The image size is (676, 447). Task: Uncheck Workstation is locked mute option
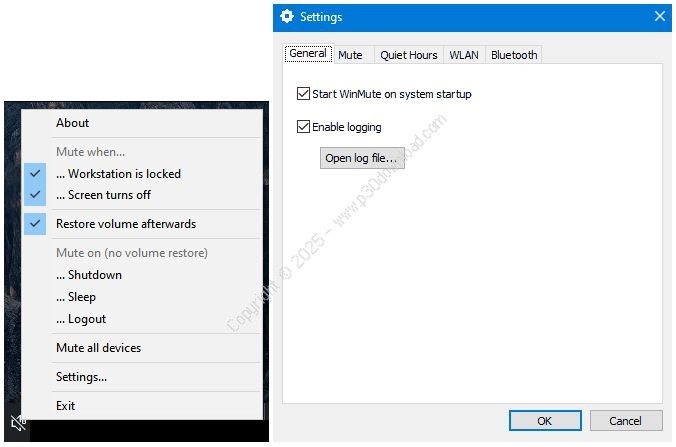[x=118, y=173]
